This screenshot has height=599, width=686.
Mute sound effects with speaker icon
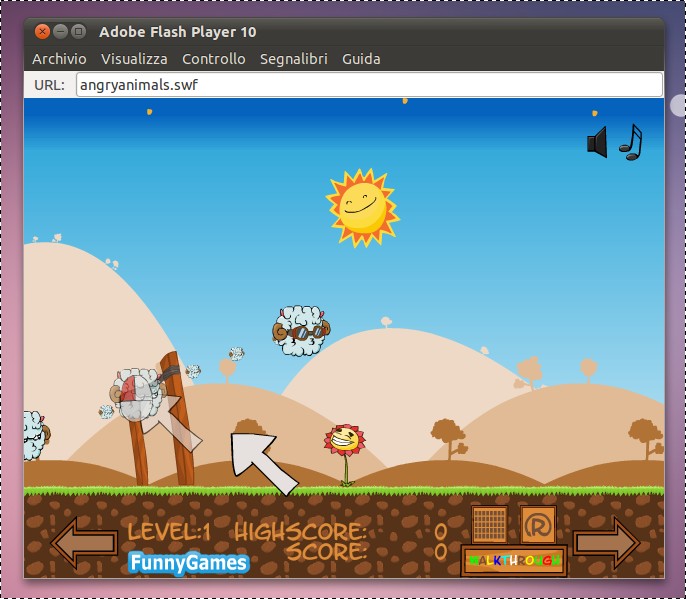pos(597,142)
